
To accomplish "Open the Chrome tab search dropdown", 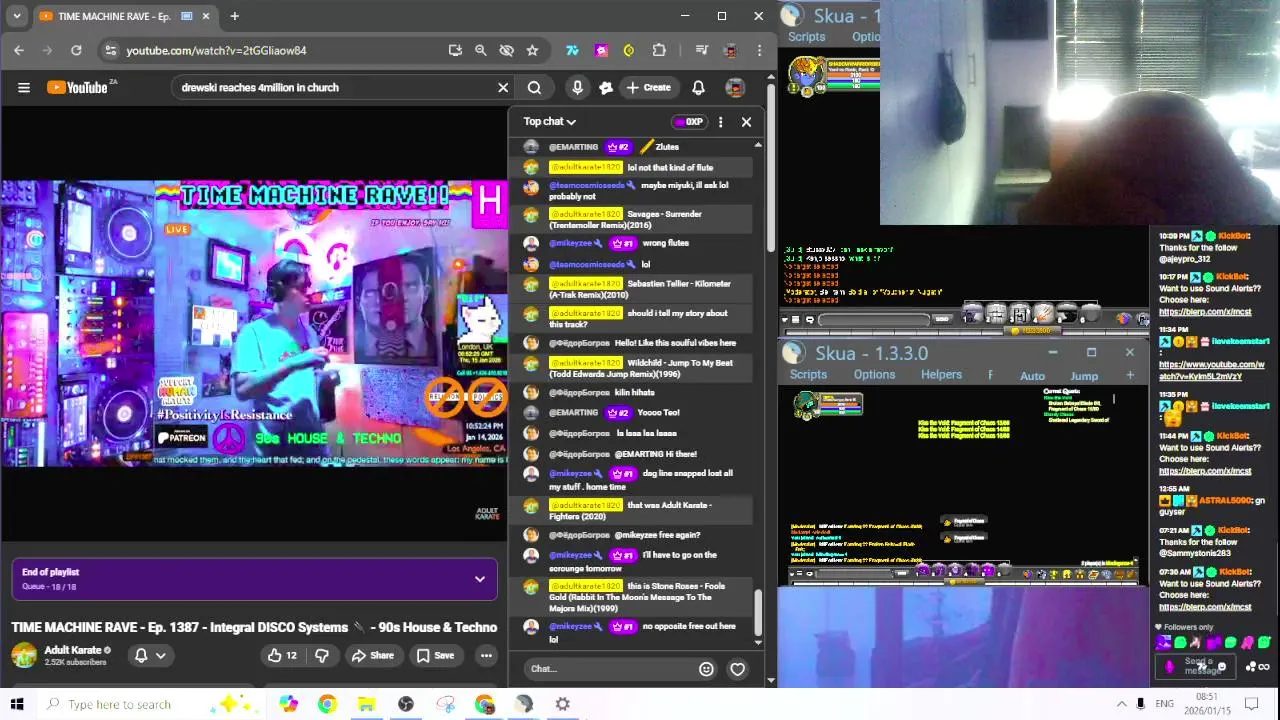I will coord(16,16).
